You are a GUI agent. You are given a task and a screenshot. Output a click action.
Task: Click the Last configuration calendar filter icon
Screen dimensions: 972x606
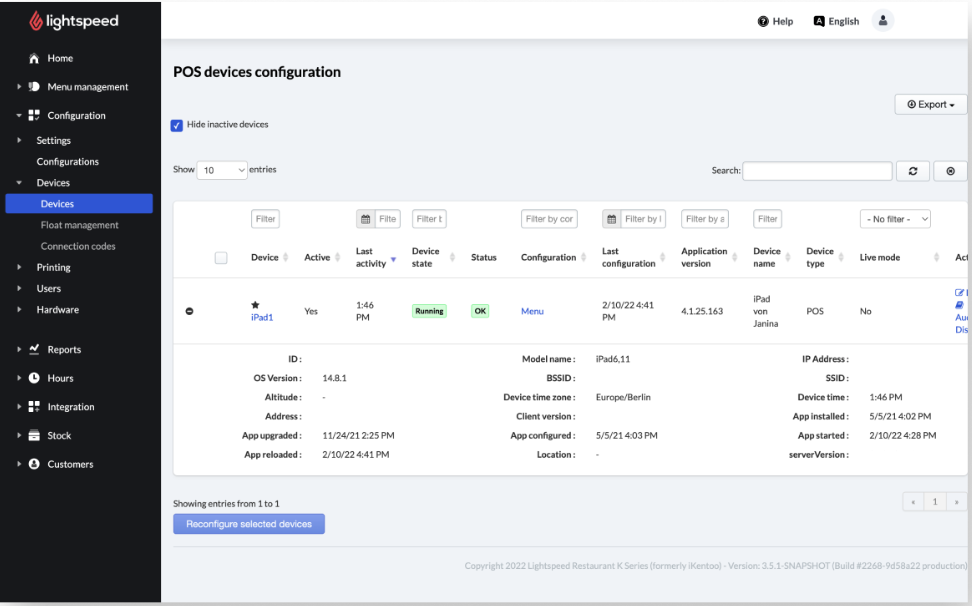click(x=612, y=219)
